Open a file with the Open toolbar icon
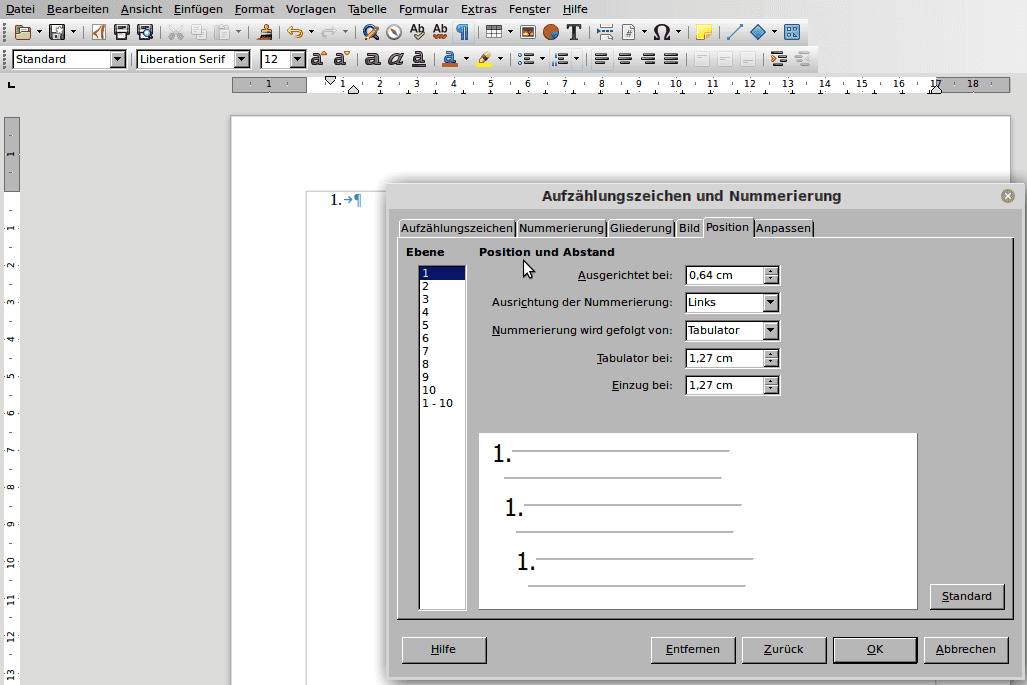Image resolution: width=1027 pixels, height=685 pixels. (x=23, y=32)
